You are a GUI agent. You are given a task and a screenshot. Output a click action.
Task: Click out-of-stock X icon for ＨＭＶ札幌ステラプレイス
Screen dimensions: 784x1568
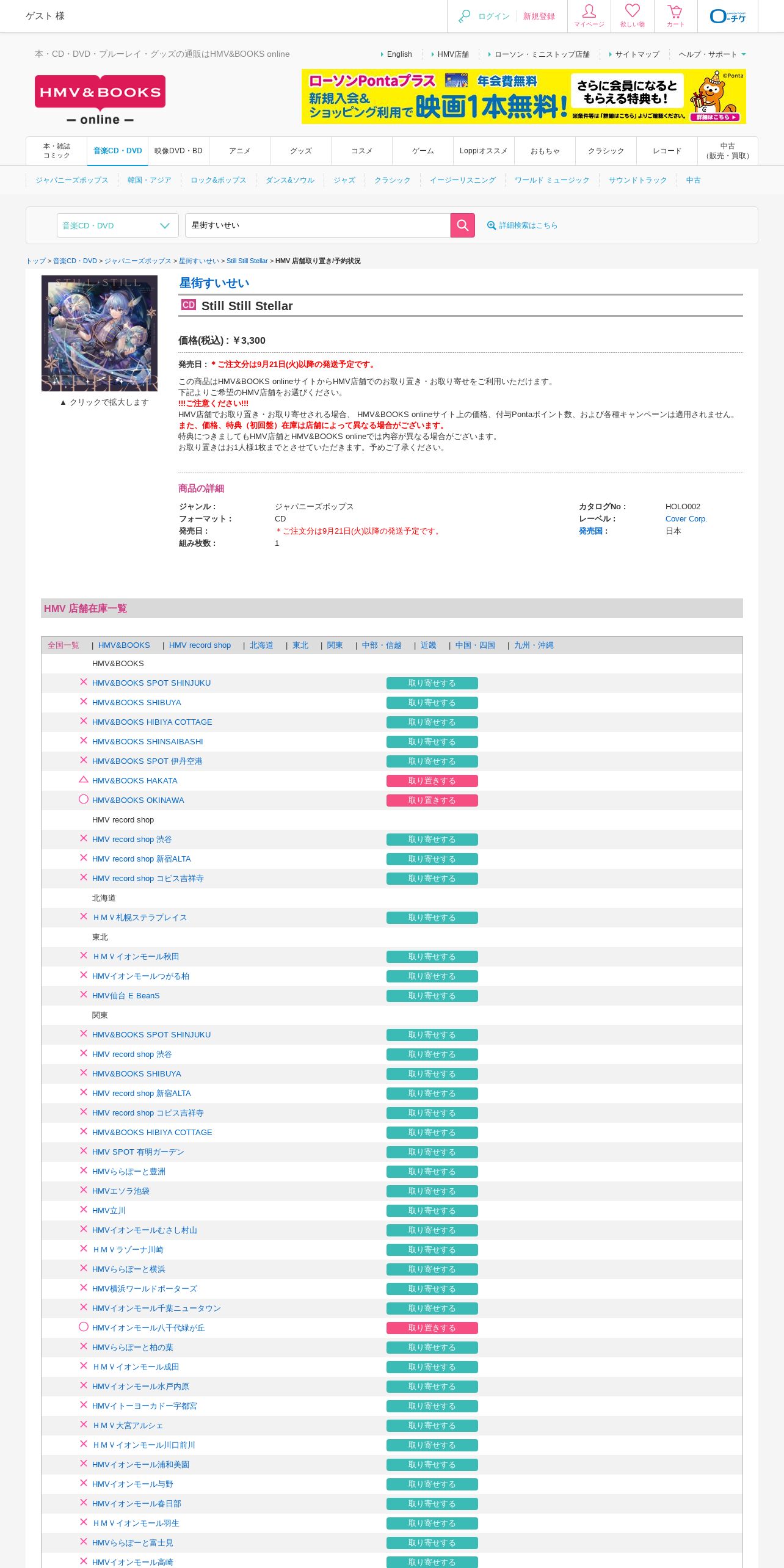click(x=84, y=916)
